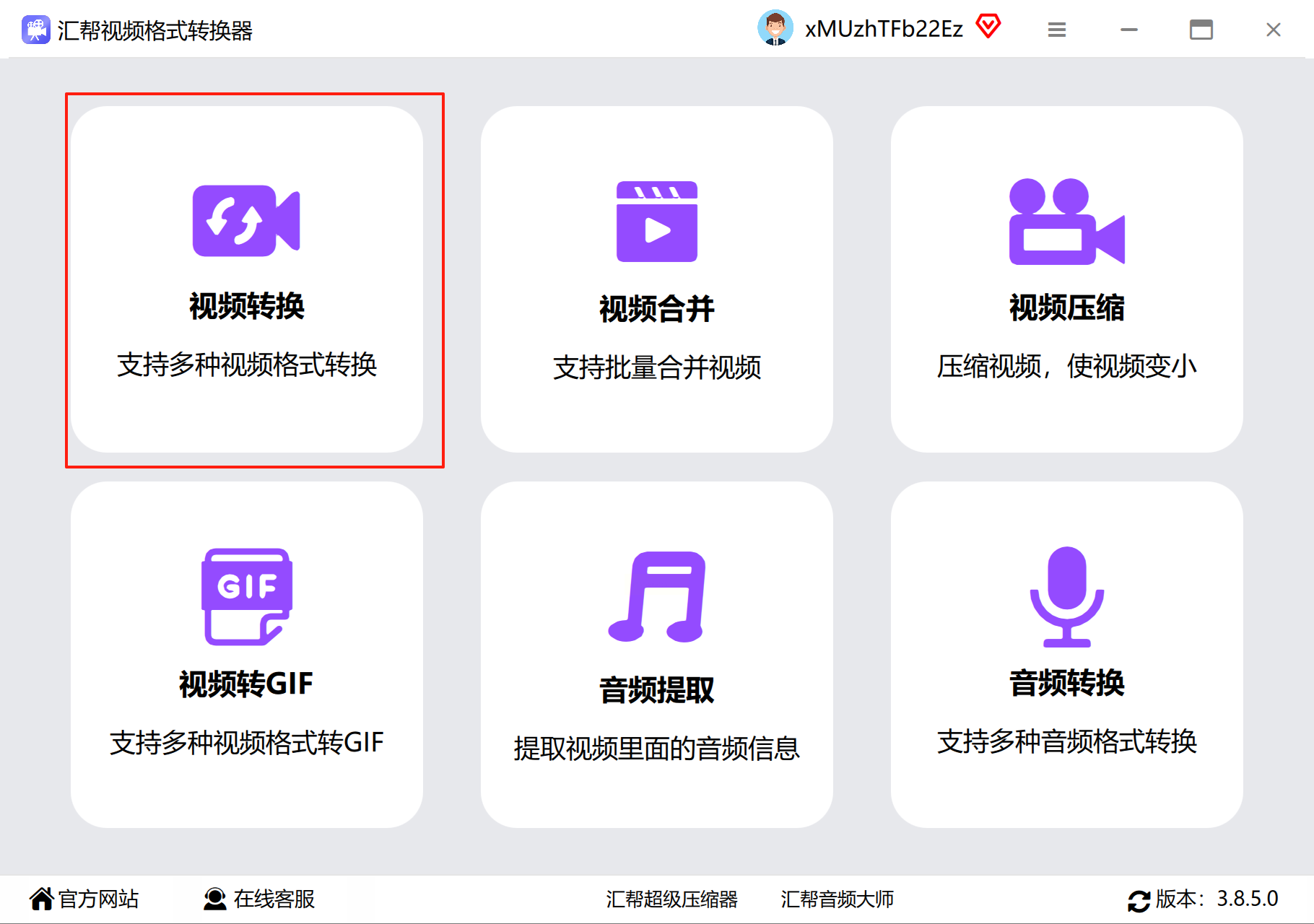Viewport: 1314px width, 924px height.
Task: Click the 视频转换 title text
Action: [x=247, y=306]
